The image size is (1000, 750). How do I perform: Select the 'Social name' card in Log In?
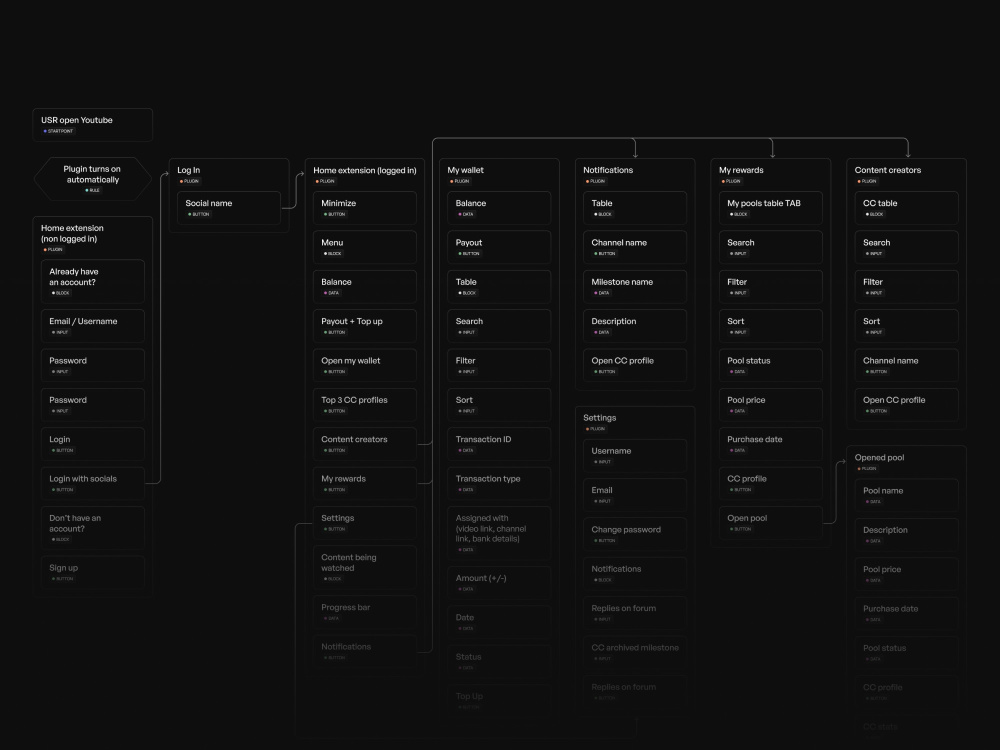tap(229, 208)
